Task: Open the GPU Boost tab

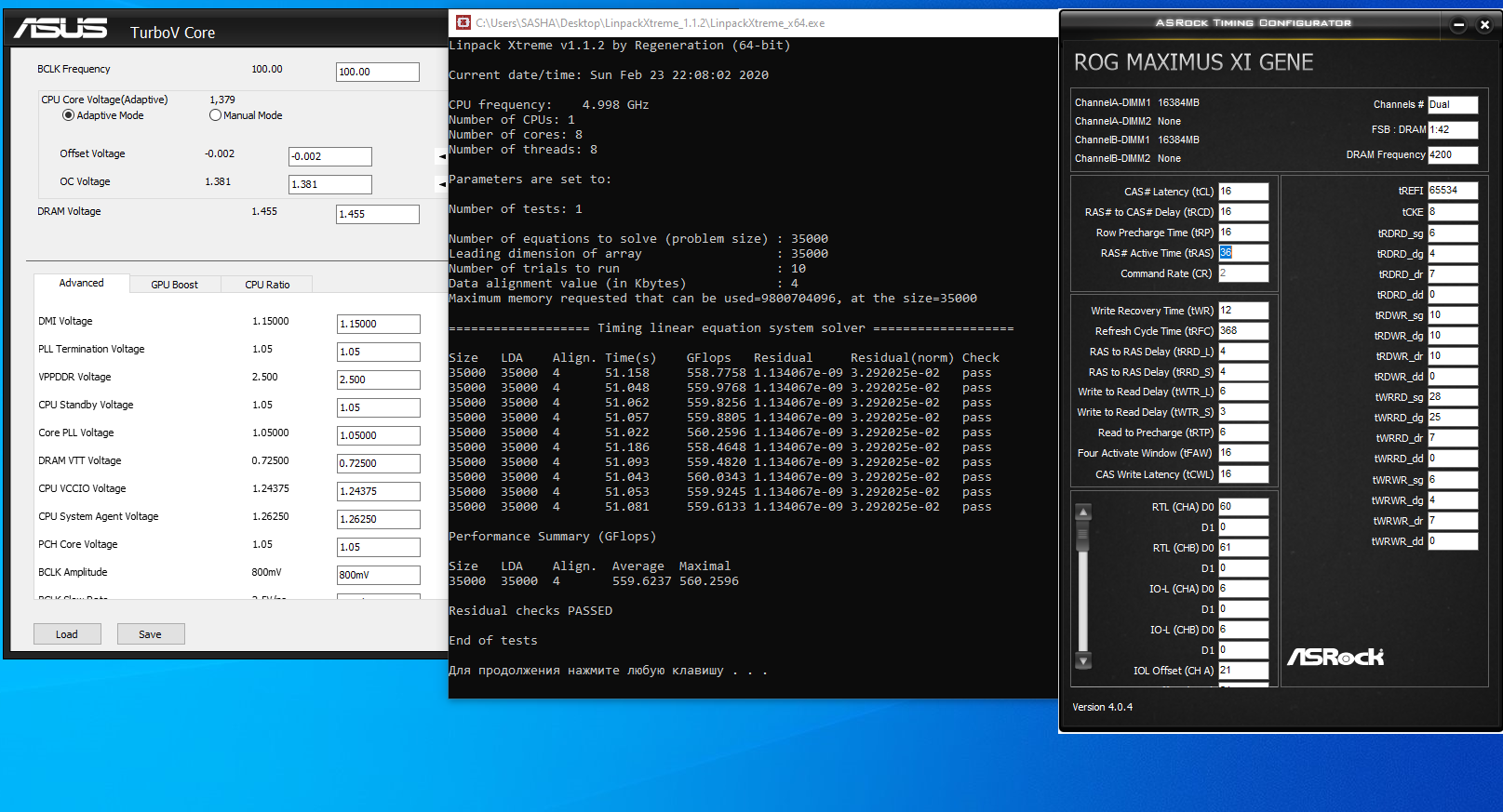Action: click(175, 285)
